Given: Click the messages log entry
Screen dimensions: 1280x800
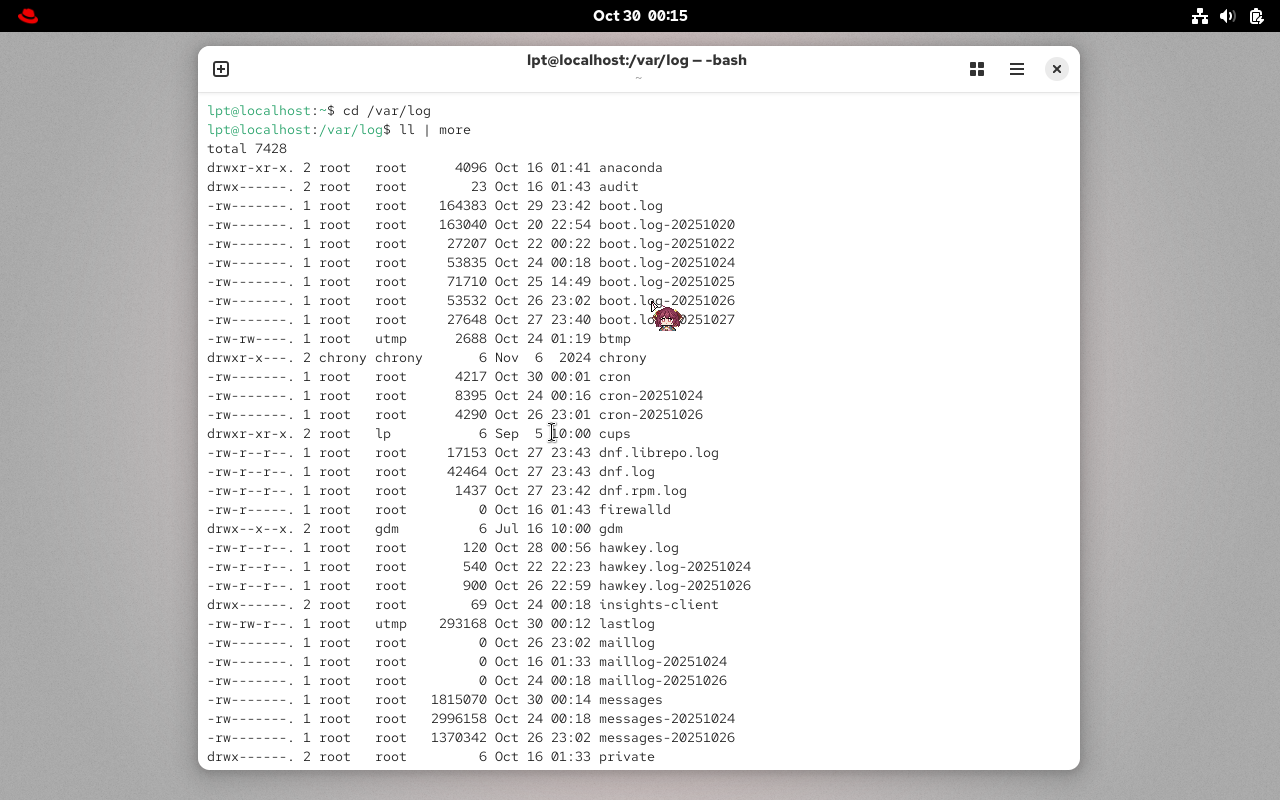Looking at the screenshot, I should [630, 699].
